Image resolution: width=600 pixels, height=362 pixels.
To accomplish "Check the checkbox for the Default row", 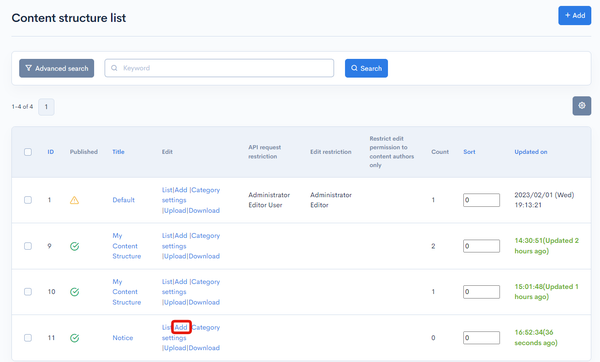I will point(28,200).
